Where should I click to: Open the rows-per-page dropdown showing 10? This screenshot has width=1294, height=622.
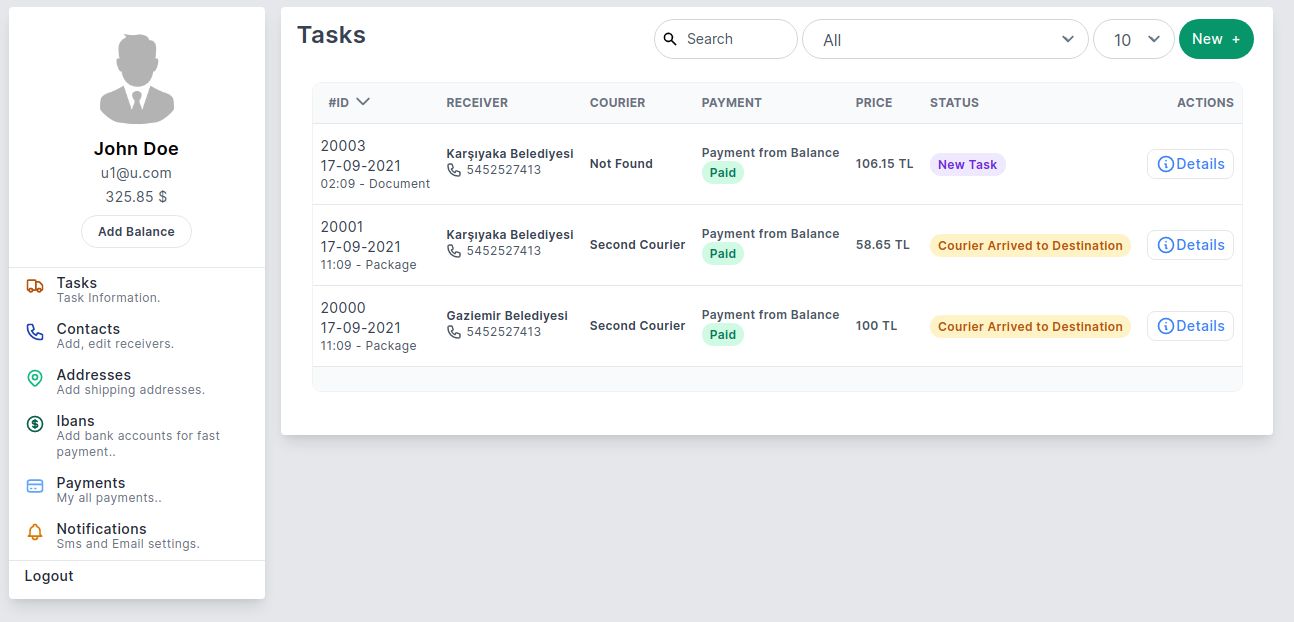tap(1134, 39)
